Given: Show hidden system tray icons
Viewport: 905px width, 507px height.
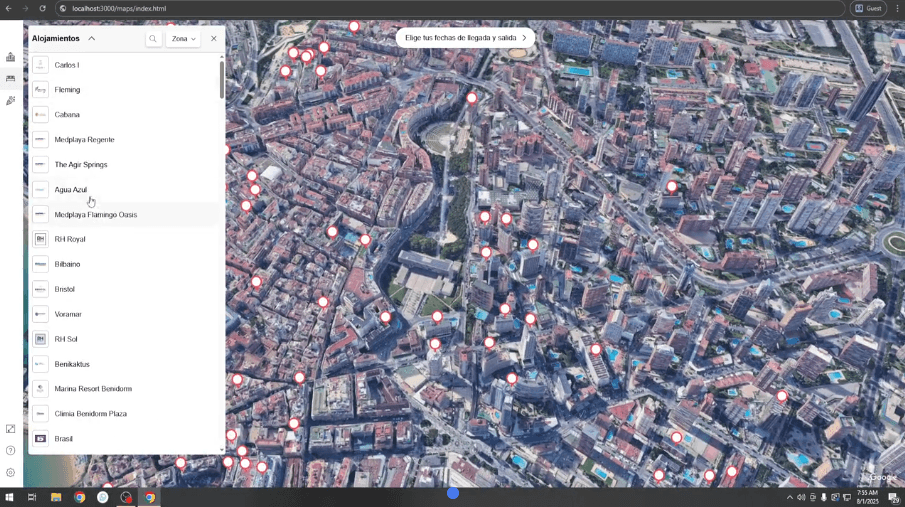Looking at the screenshot, I should tap(790, 497).
